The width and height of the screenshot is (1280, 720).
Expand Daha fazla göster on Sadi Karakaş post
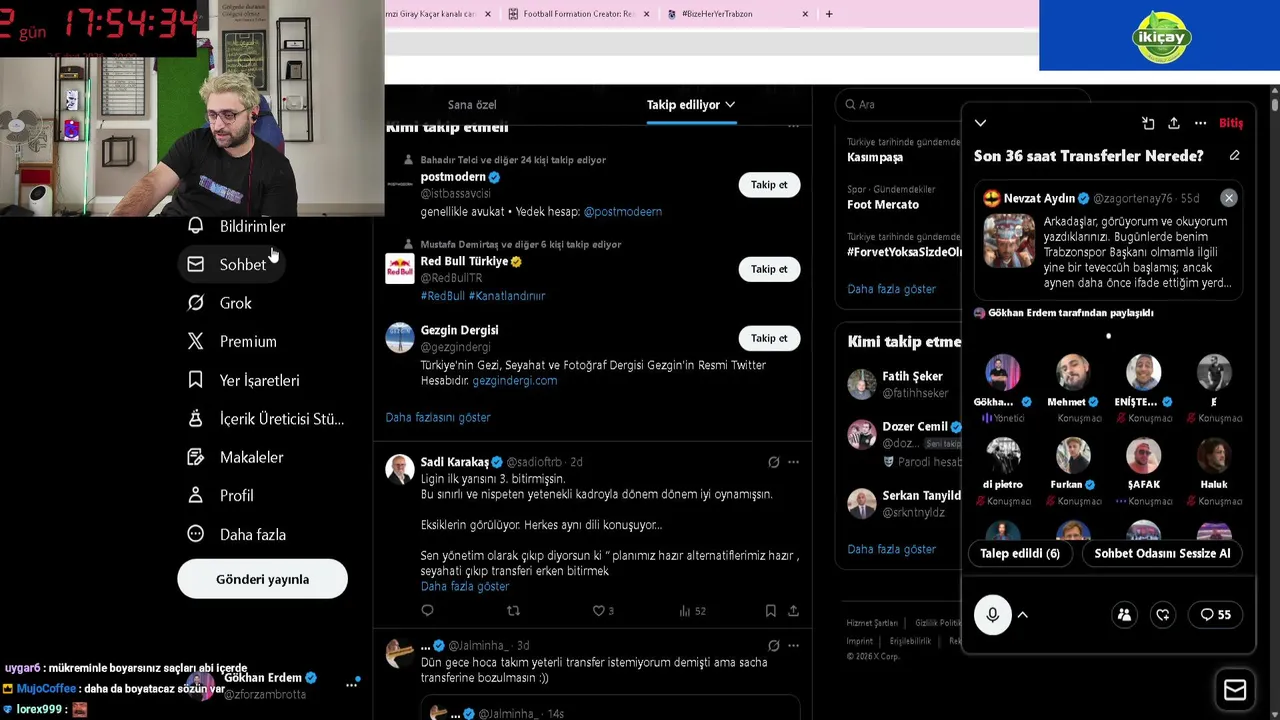(465, 586)
